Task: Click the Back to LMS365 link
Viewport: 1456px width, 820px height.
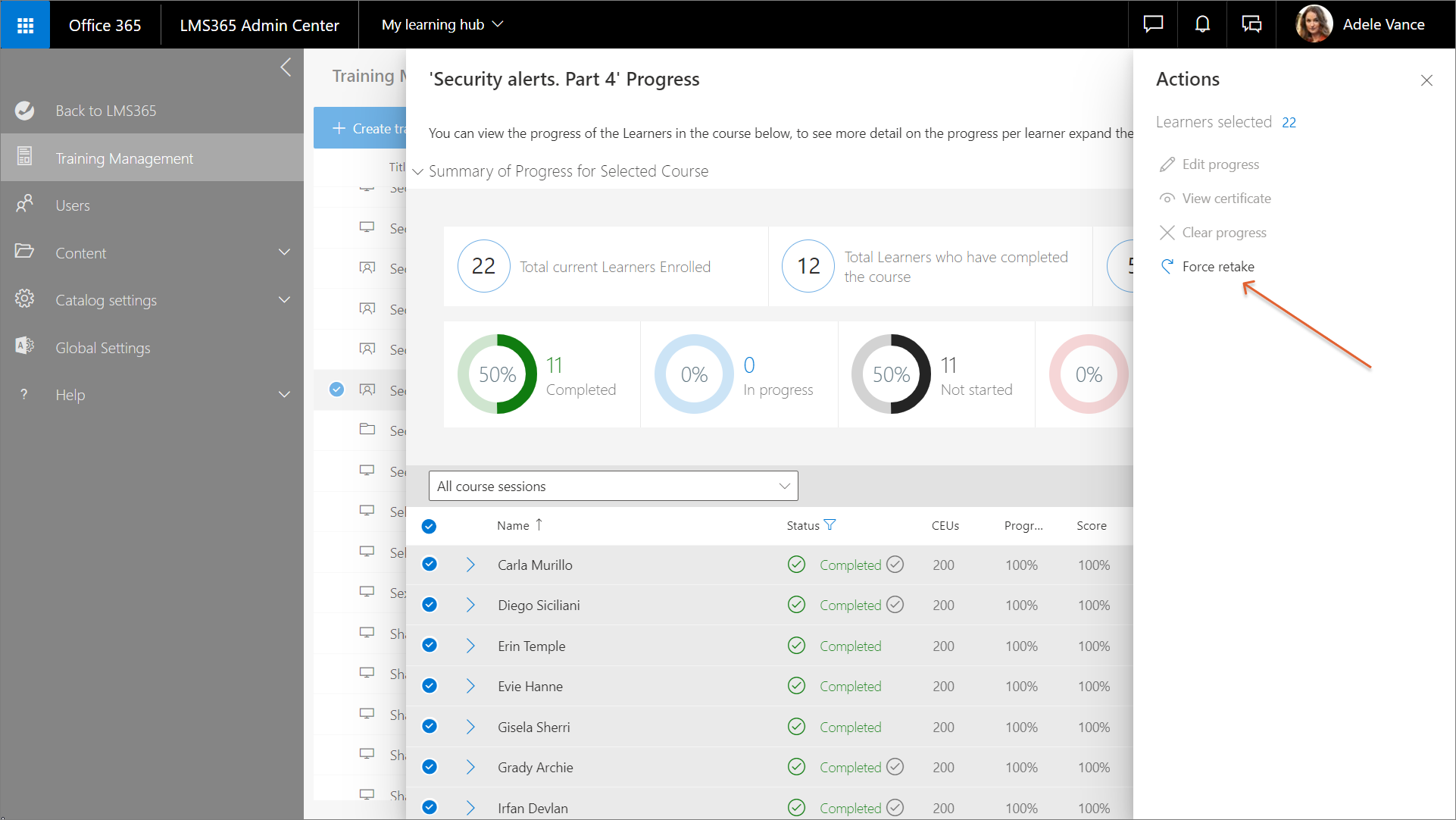Action: coord(105,111)
